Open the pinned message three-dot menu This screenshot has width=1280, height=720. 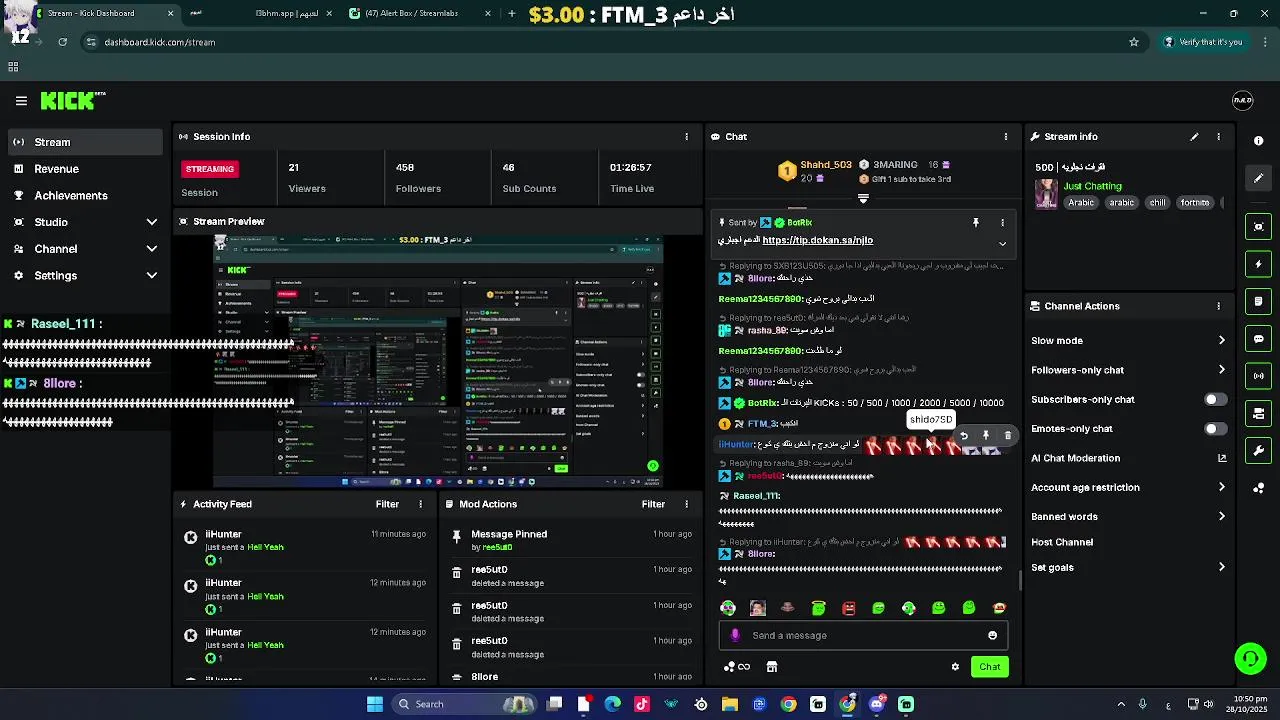pos(1002,223)
